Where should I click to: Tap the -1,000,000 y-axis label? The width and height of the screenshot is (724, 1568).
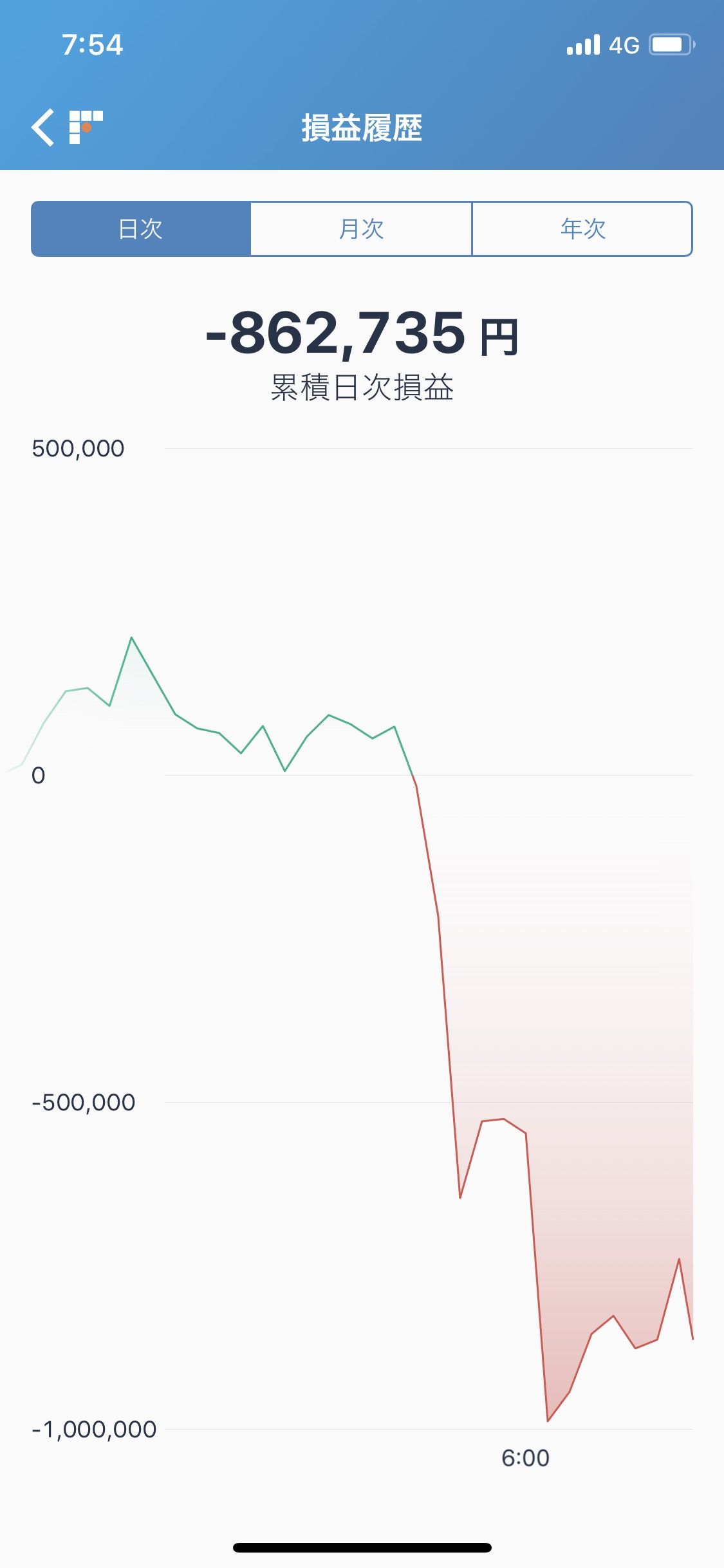95,1430
